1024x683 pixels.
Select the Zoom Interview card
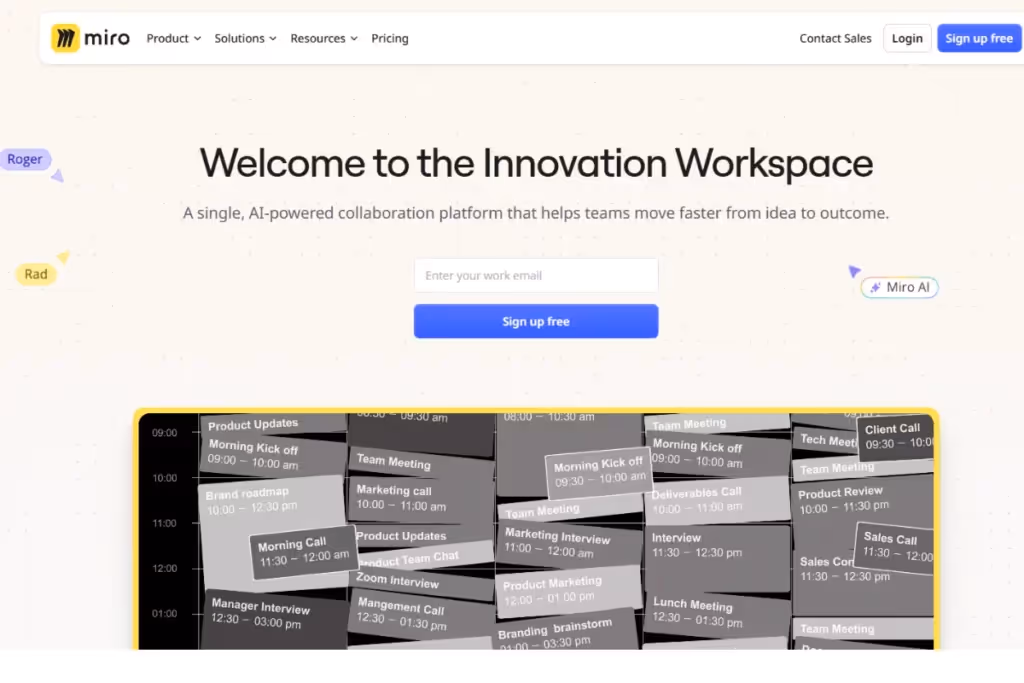421,581
